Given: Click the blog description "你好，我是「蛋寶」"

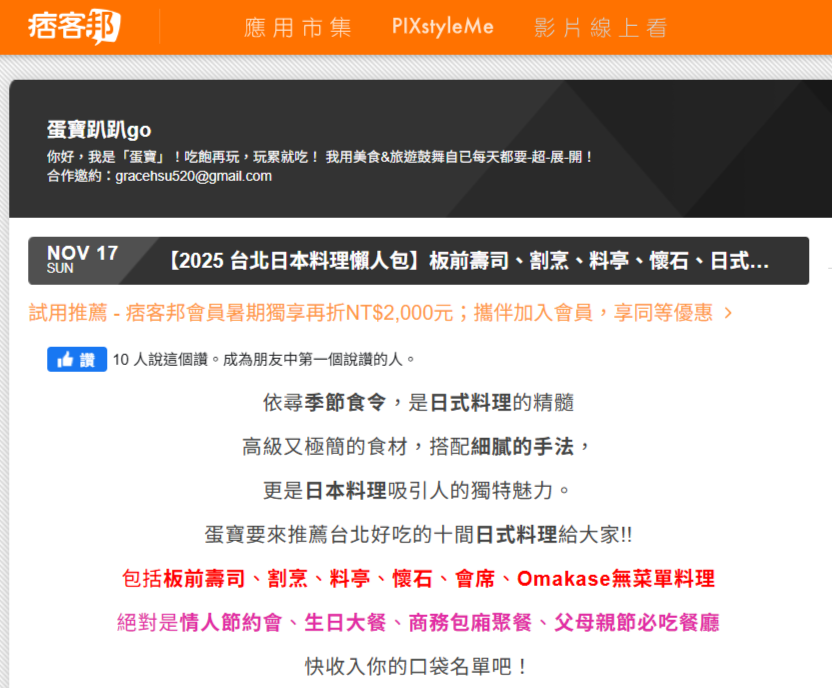Looking at the screenshot, I should click(107, 157).
